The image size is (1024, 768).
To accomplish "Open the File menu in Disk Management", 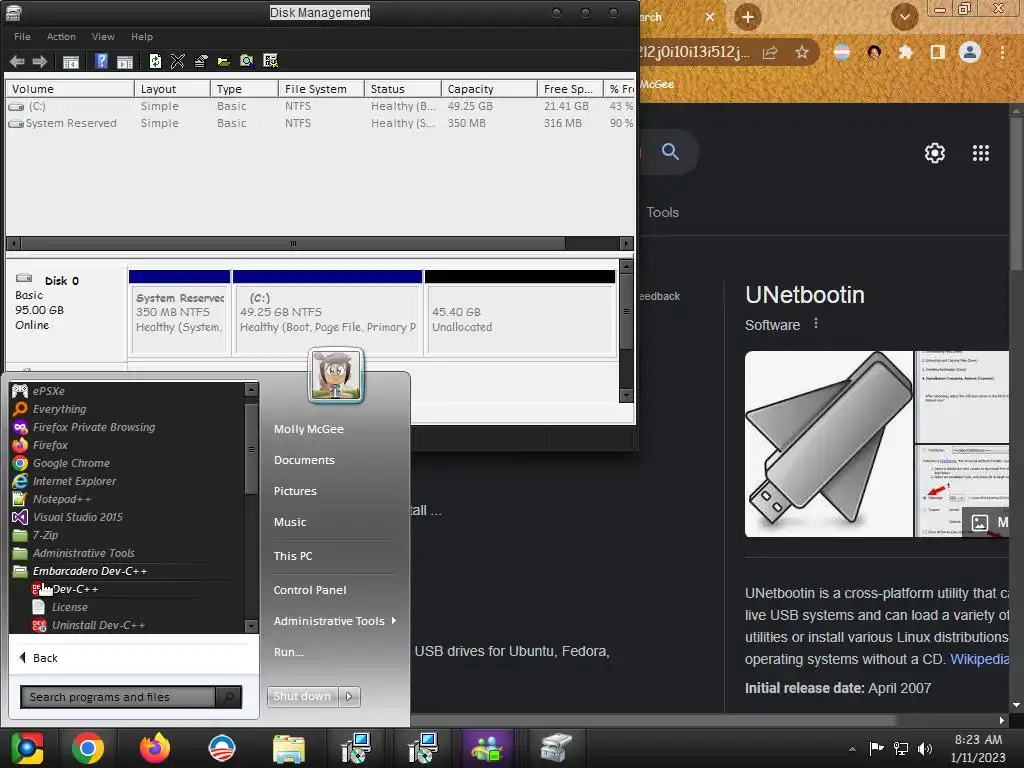I will pyautogui.click(x=22, y=37).
